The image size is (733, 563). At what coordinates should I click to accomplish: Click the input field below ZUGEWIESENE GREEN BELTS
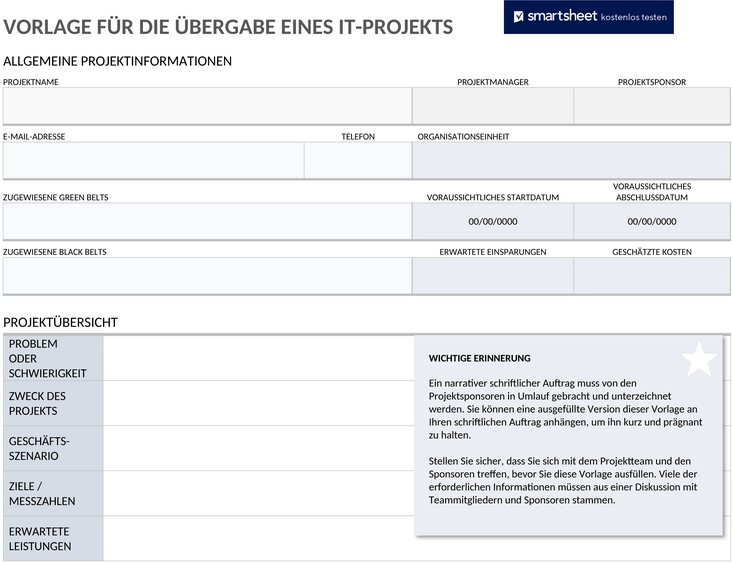tap(208, 222)
